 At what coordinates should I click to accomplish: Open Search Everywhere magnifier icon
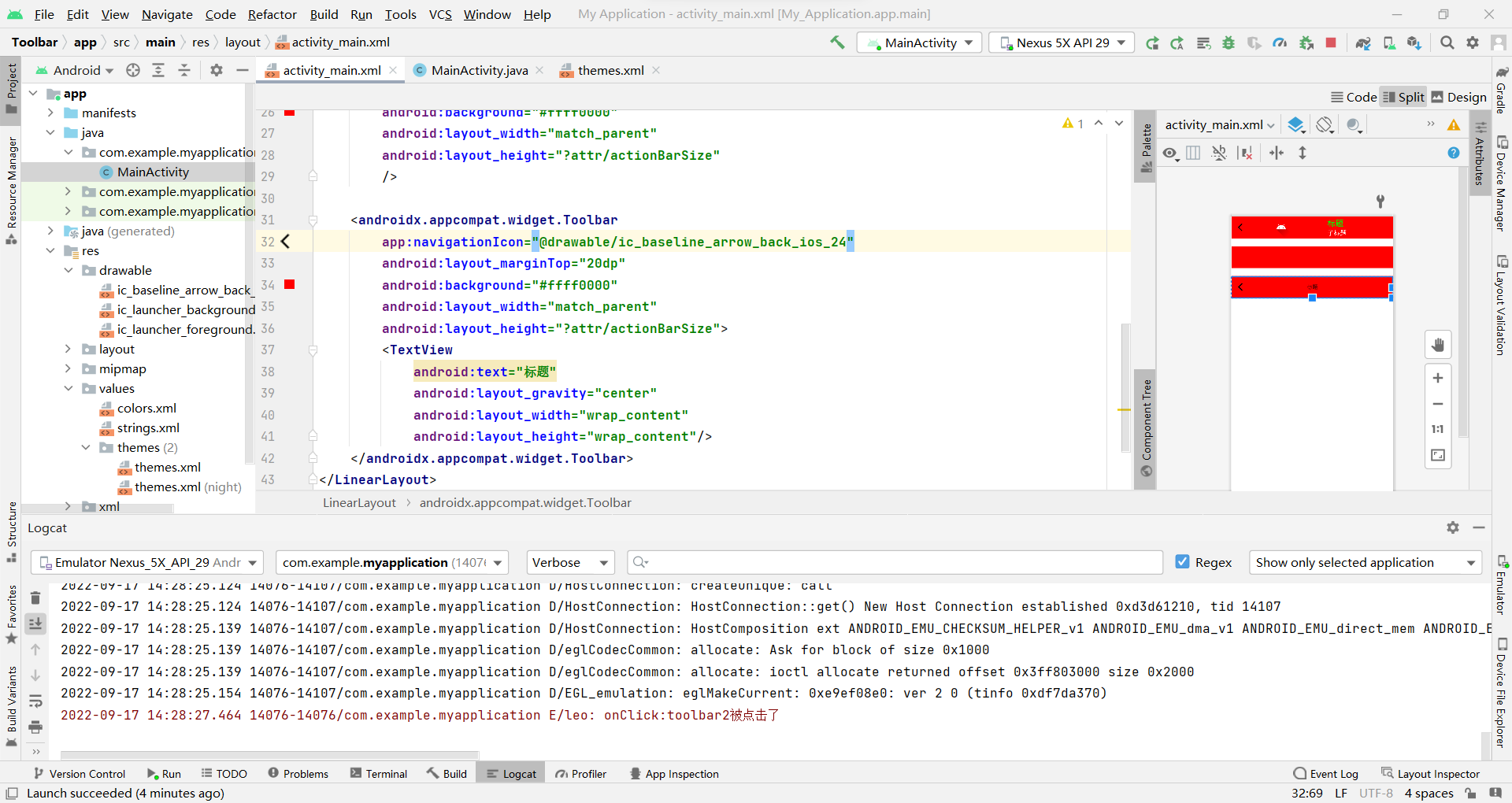[x=1447, y=43]
